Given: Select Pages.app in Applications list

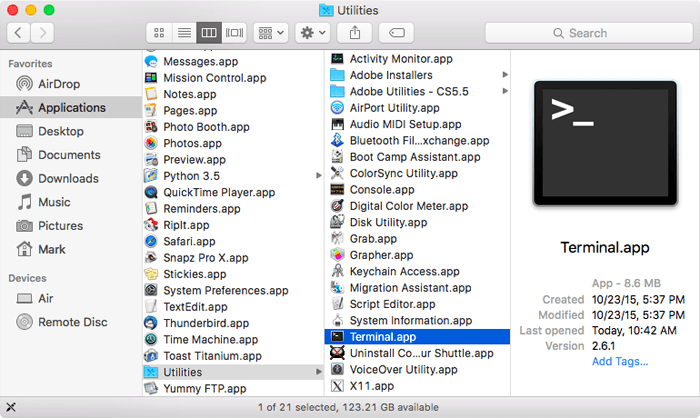Looking at the screenshot, I should (x=233, y=110).
